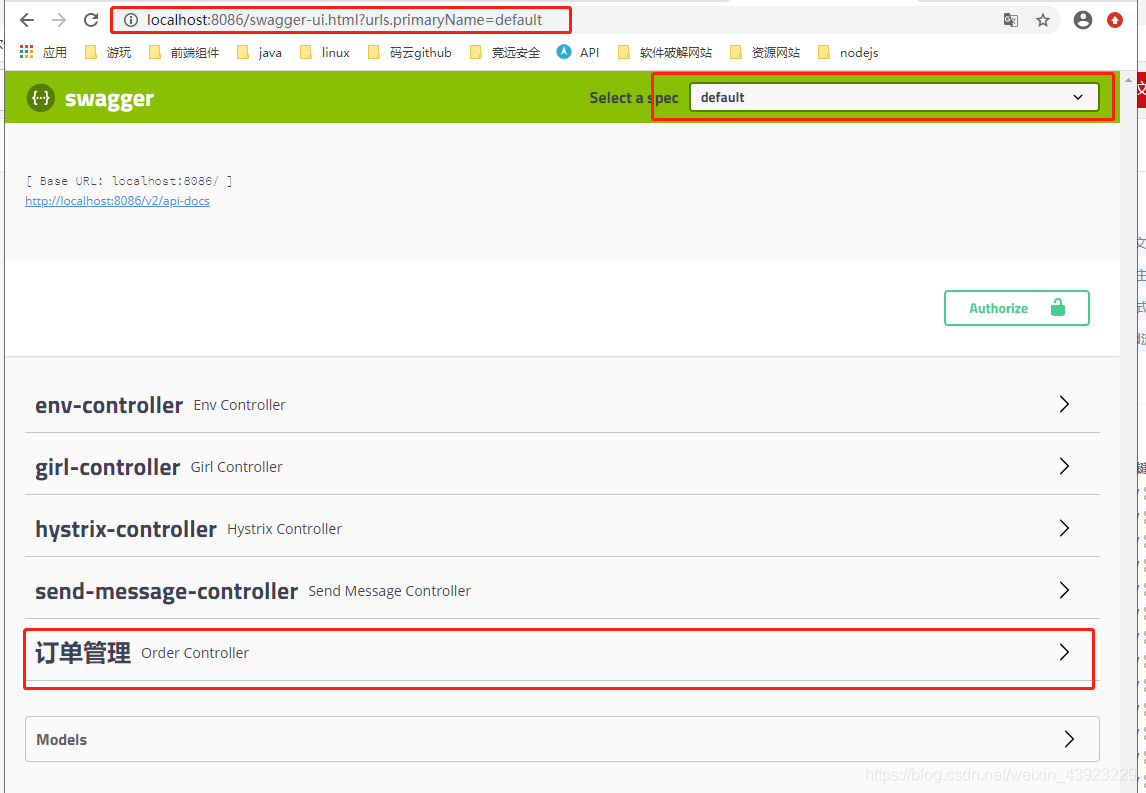
Task: Expand the Models section arrow
Action: click(1069, 739)
